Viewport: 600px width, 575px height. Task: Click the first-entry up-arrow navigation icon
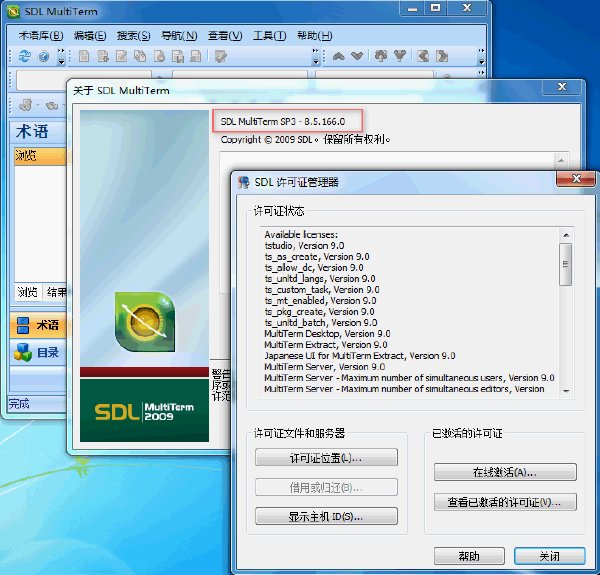[381, 56]
